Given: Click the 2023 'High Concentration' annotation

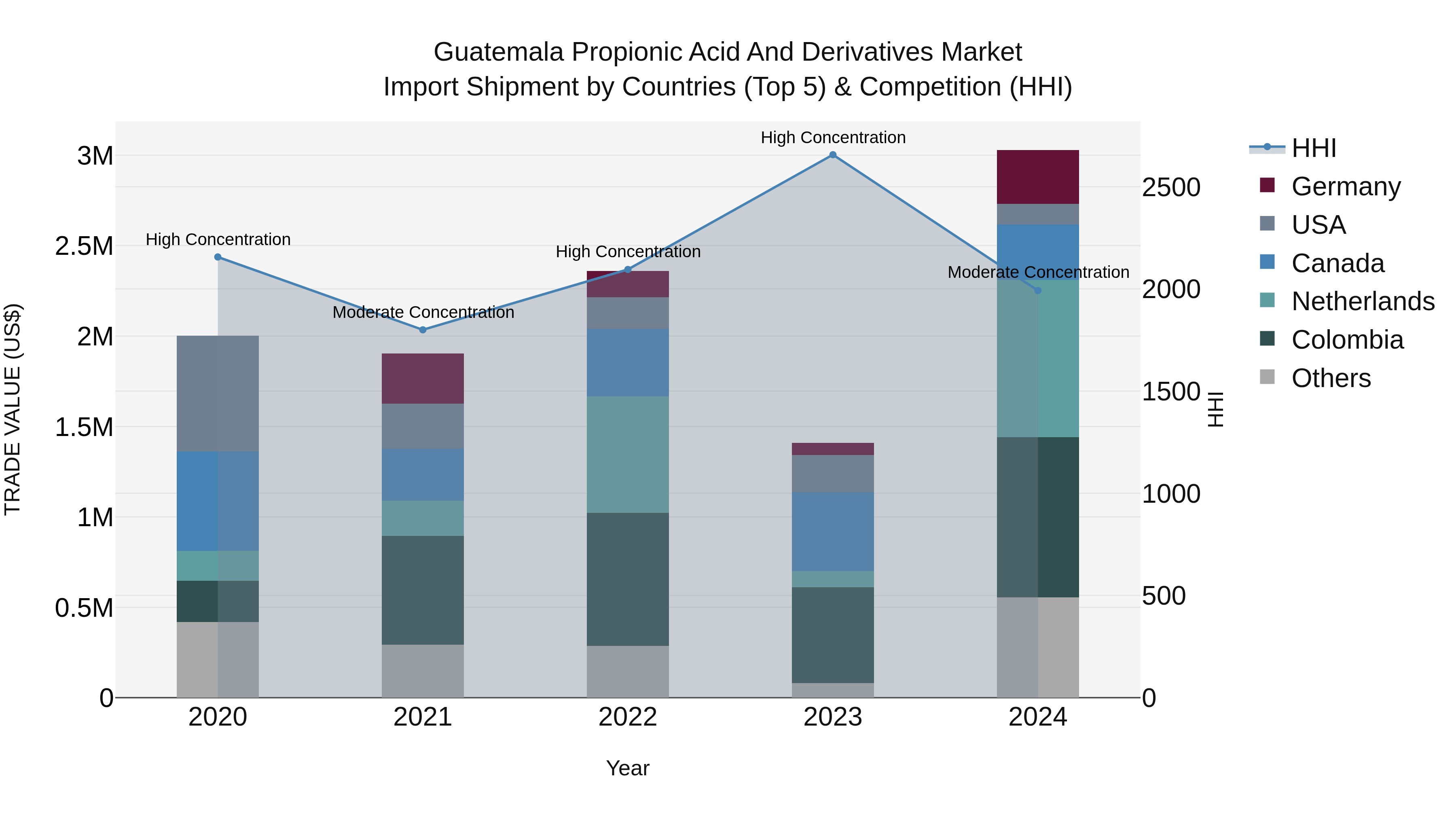Looking at the screenshot, I should pyautogui.click(x=833, y=138).
